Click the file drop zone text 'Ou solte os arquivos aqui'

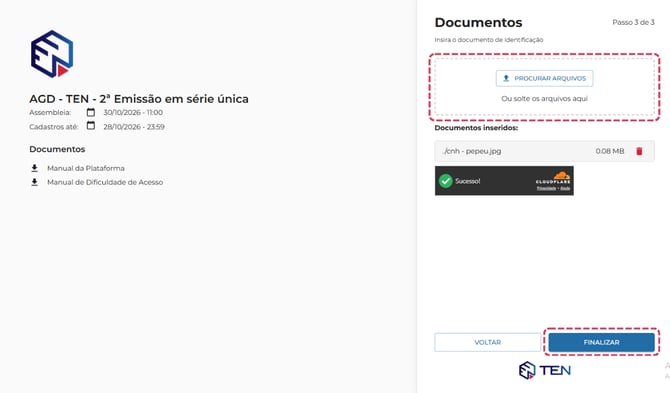pos(544,99)
